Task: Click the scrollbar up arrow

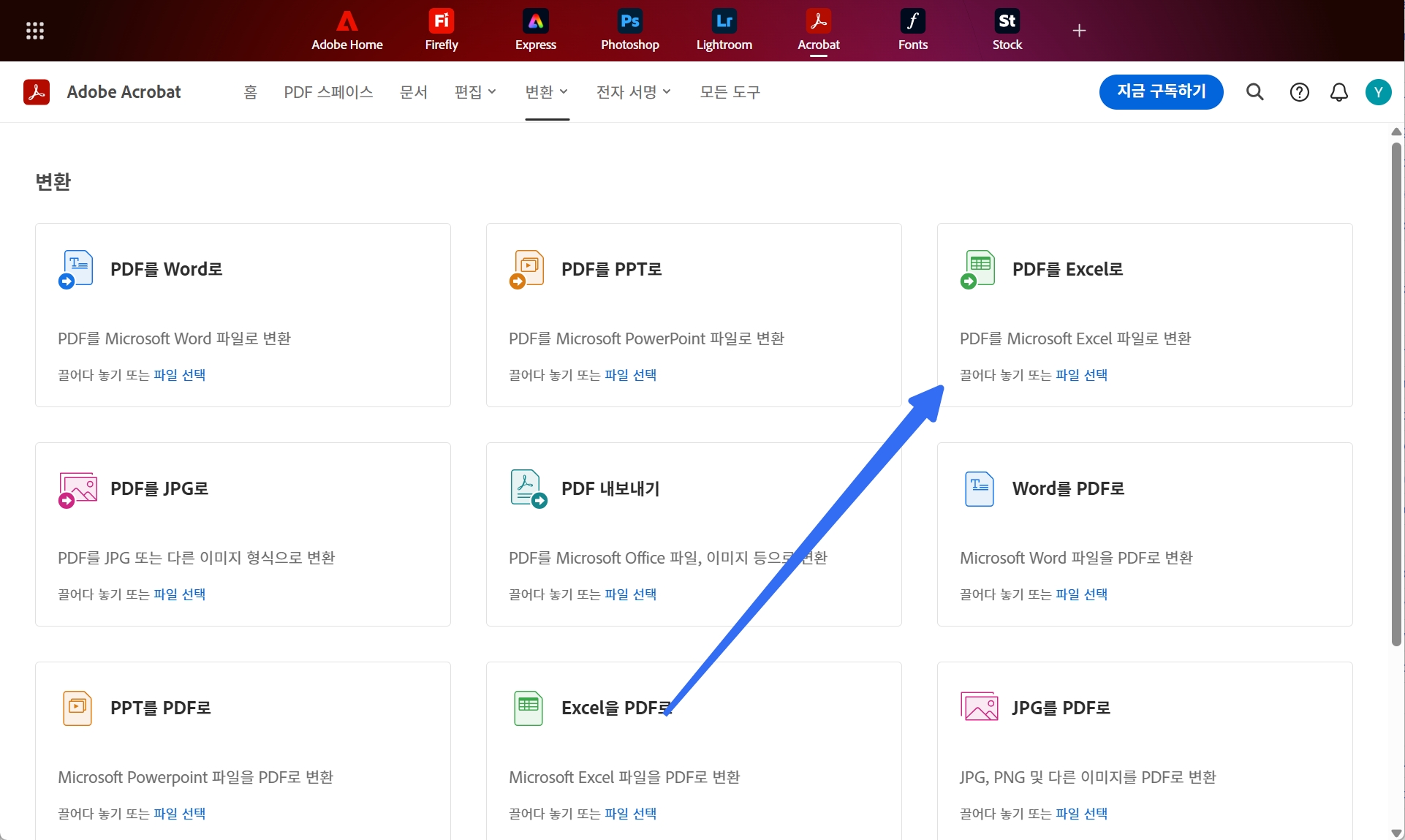Action: (1396, 132)
